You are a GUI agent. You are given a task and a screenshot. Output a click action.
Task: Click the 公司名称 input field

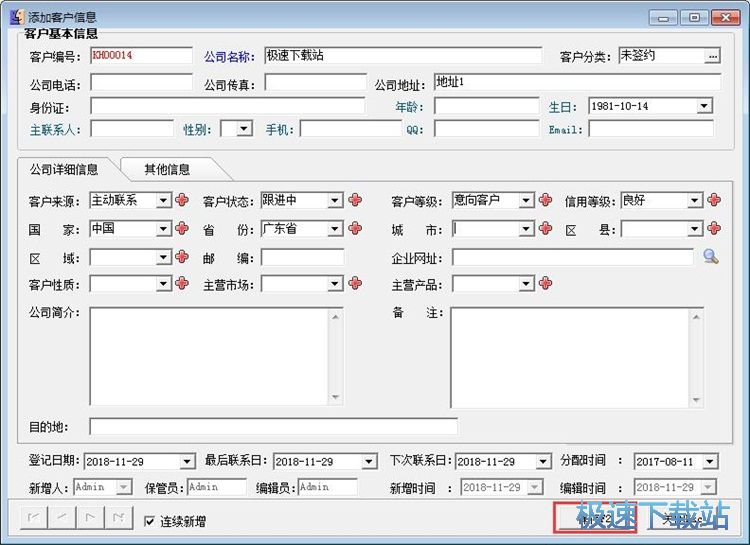(400, 56)
